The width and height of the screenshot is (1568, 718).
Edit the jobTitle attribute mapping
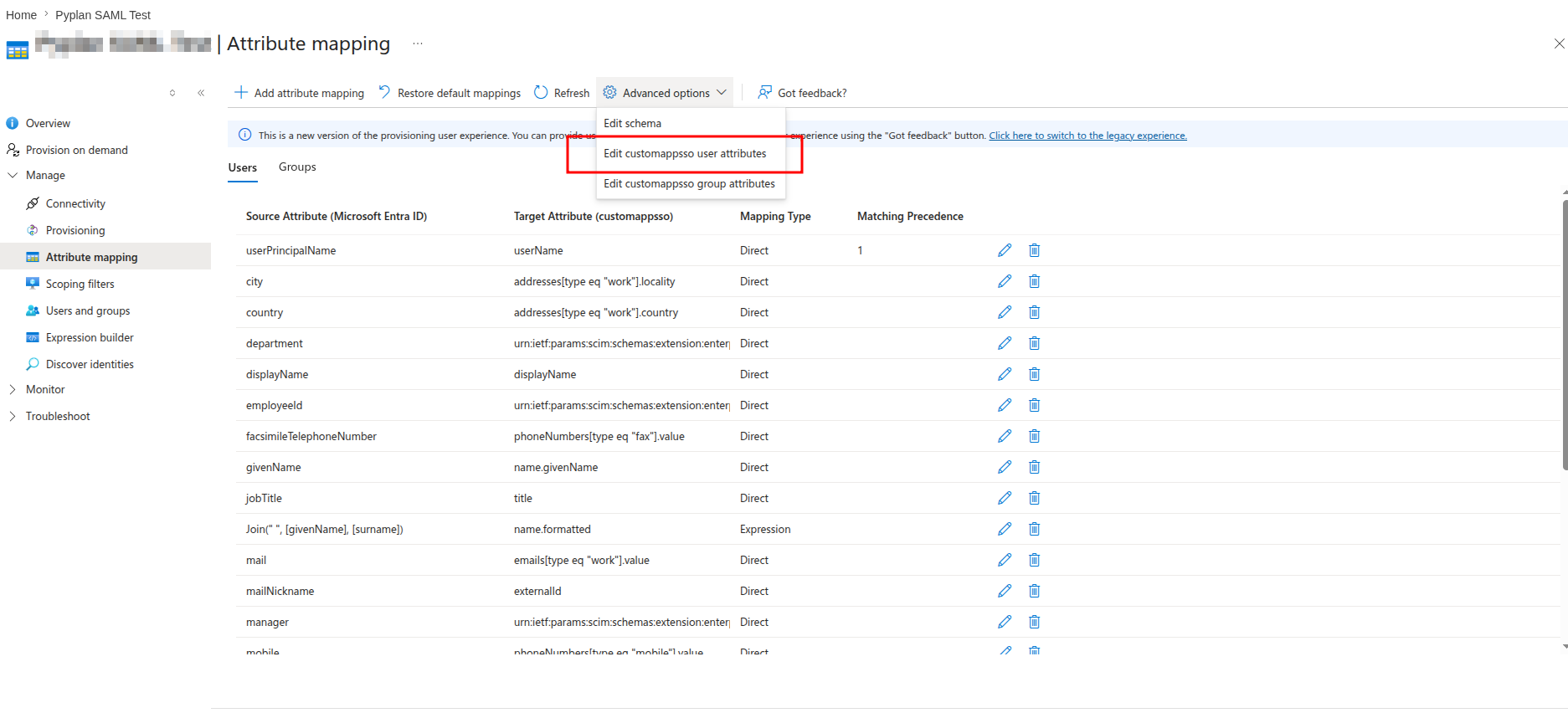[1005, 498]
